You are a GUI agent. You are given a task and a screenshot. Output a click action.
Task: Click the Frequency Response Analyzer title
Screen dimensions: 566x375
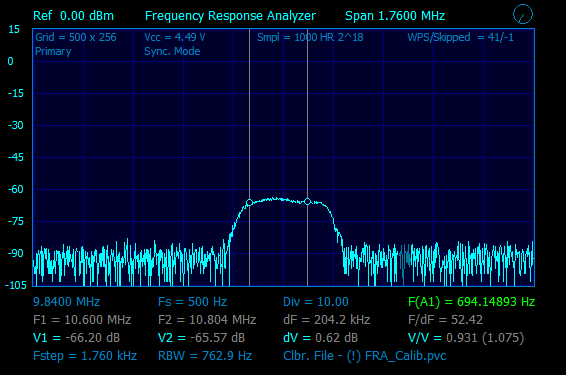230,16
